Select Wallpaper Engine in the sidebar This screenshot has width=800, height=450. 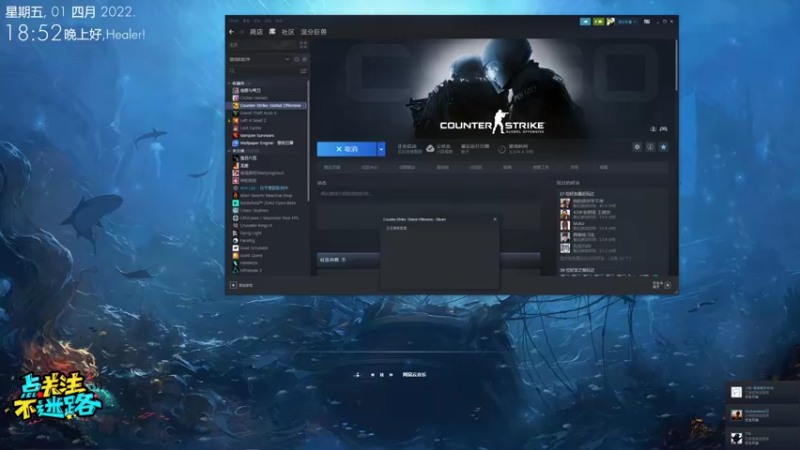pyautogui.click(x=266, y=143)
